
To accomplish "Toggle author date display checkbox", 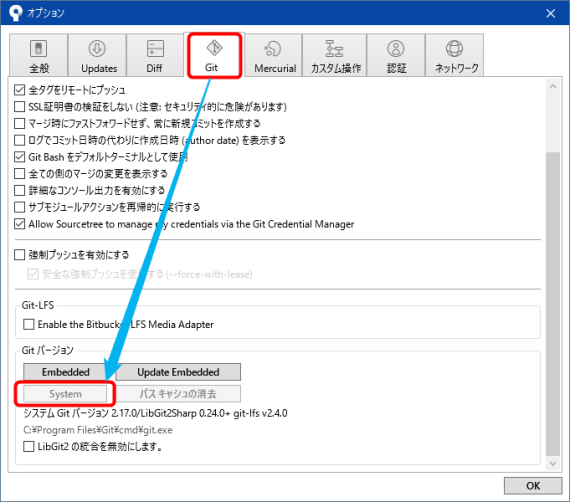I will 19,140.
